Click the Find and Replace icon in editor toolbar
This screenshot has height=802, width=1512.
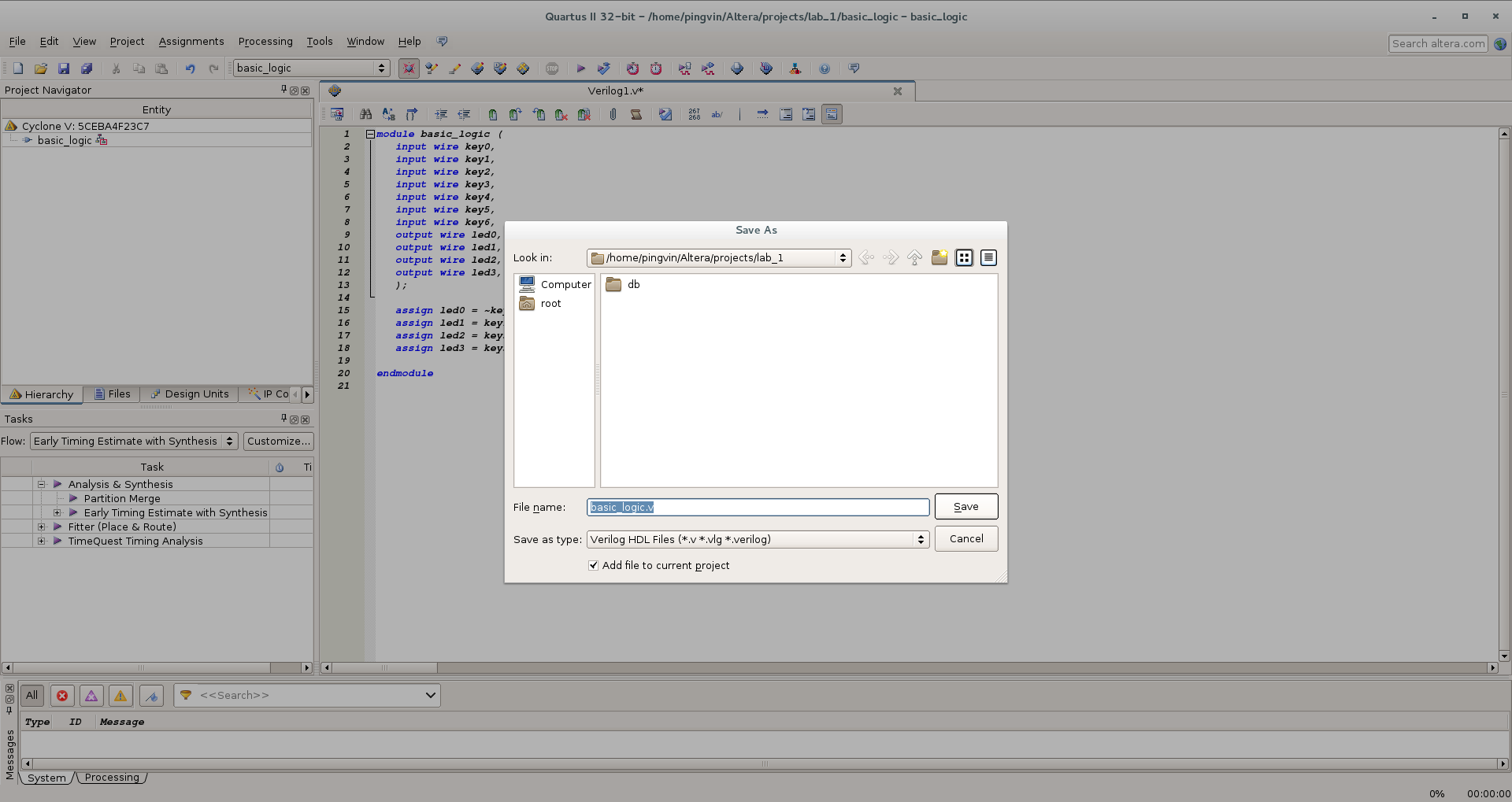(388, 114)
